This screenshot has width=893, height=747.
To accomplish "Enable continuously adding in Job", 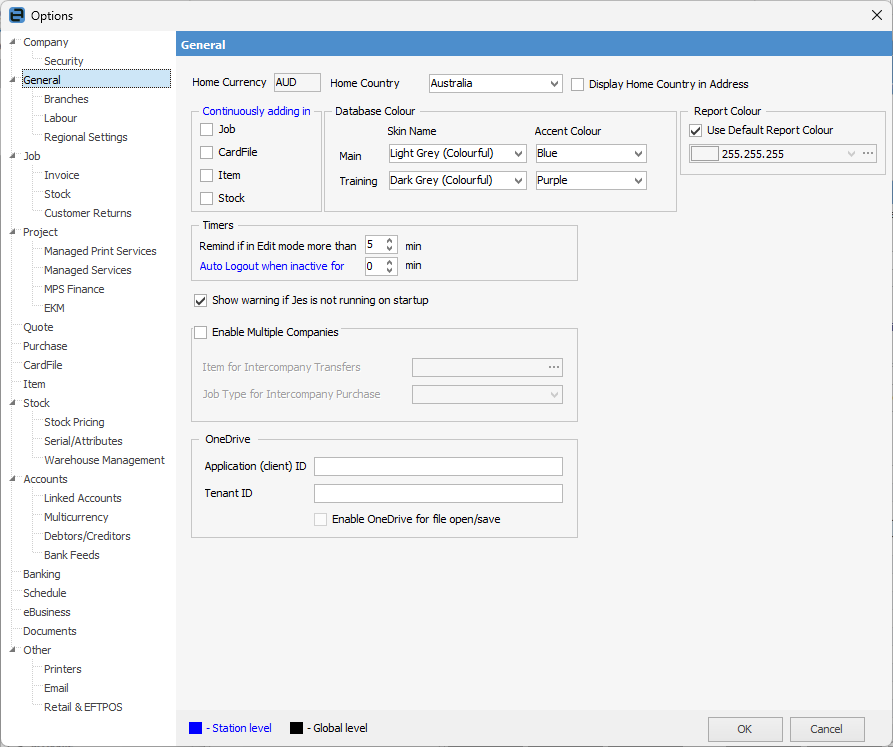I will [207, 130].
